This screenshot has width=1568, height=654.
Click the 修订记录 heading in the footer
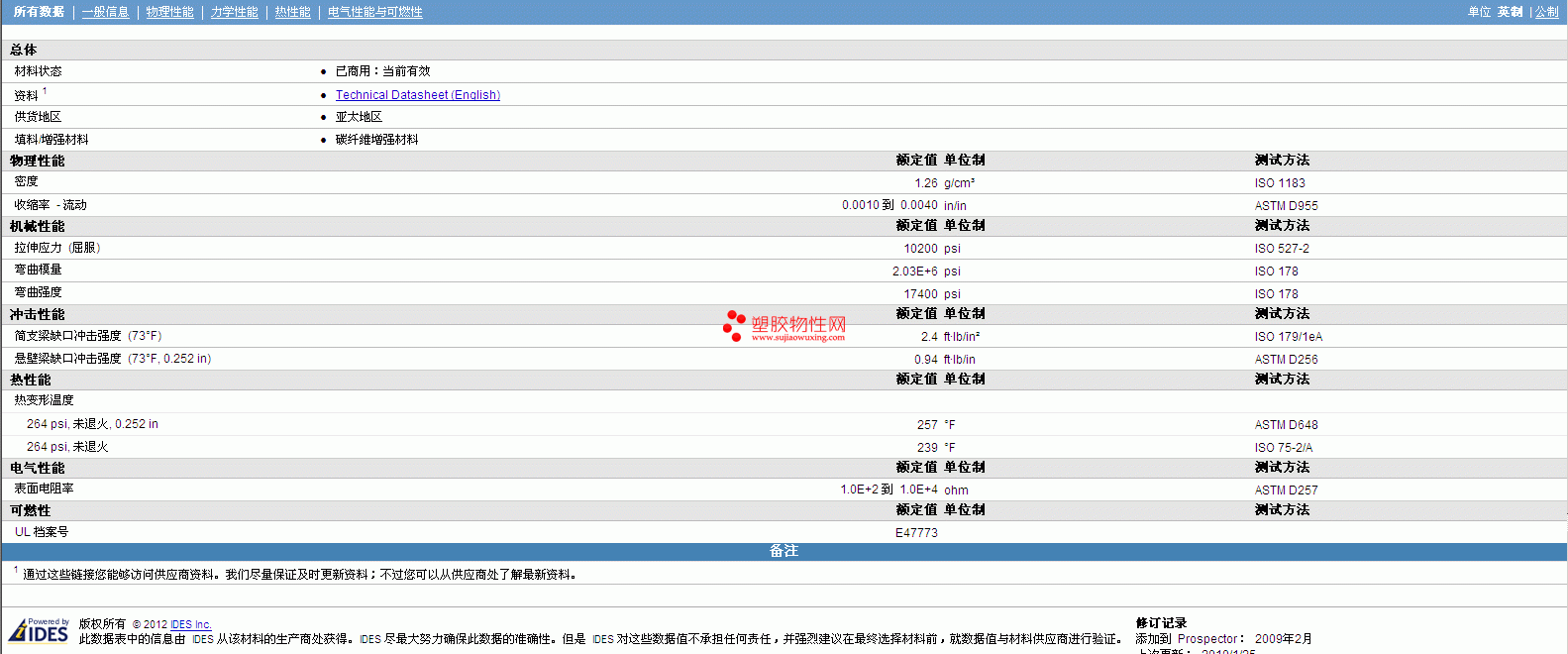[1161, 623]
